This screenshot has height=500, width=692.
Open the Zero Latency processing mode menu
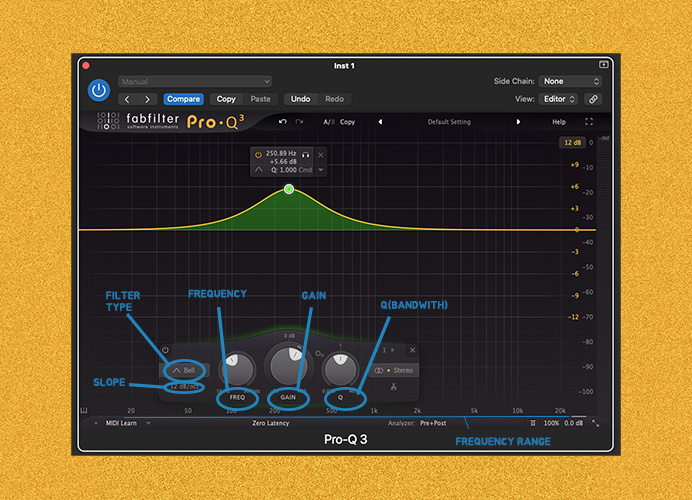click(271, 423)
